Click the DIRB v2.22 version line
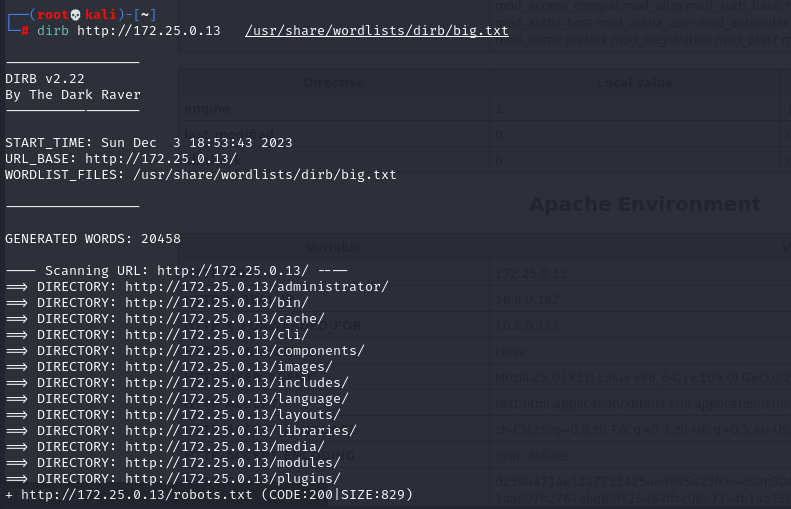This screenshot has width=791, height=509. (x=45, y=79)
